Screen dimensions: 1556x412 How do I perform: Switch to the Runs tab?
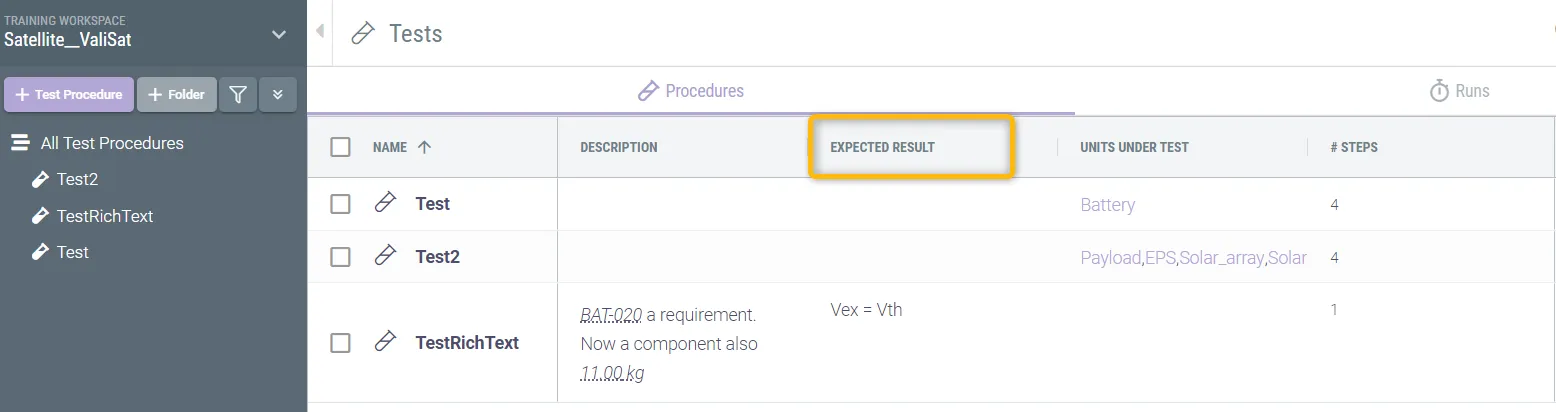tap(1460, 91)
